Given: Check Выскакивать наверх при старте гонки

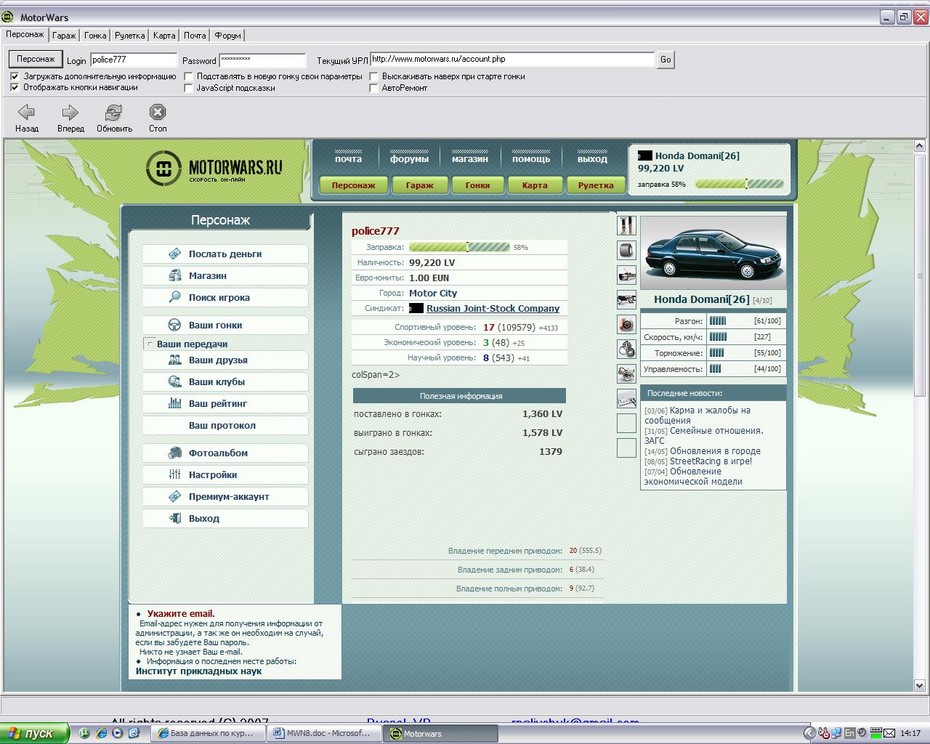Looking at the screenshot, I should pyautogui.click(x=374, y=77).
